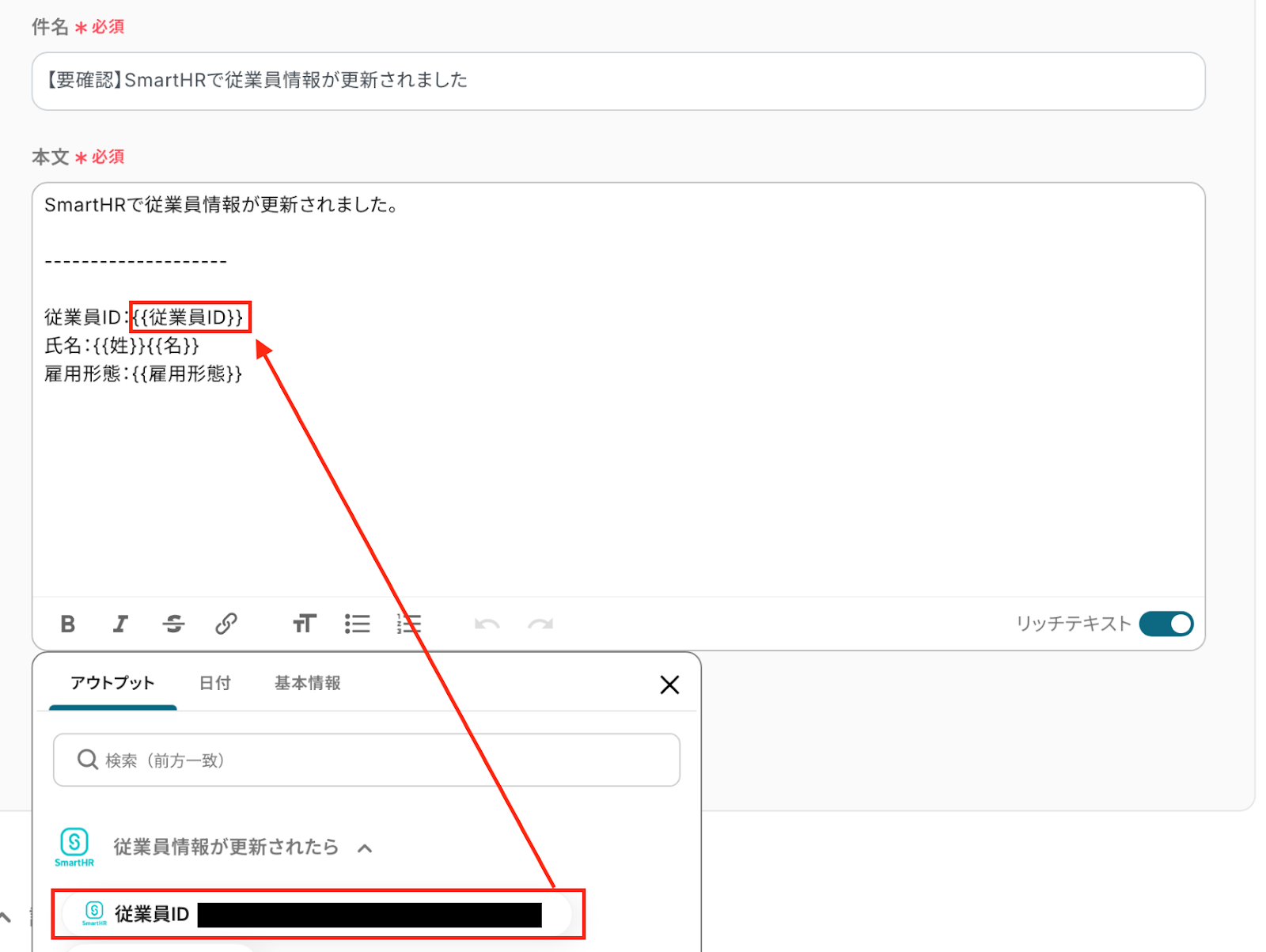Insert a bulleted list

357,624
